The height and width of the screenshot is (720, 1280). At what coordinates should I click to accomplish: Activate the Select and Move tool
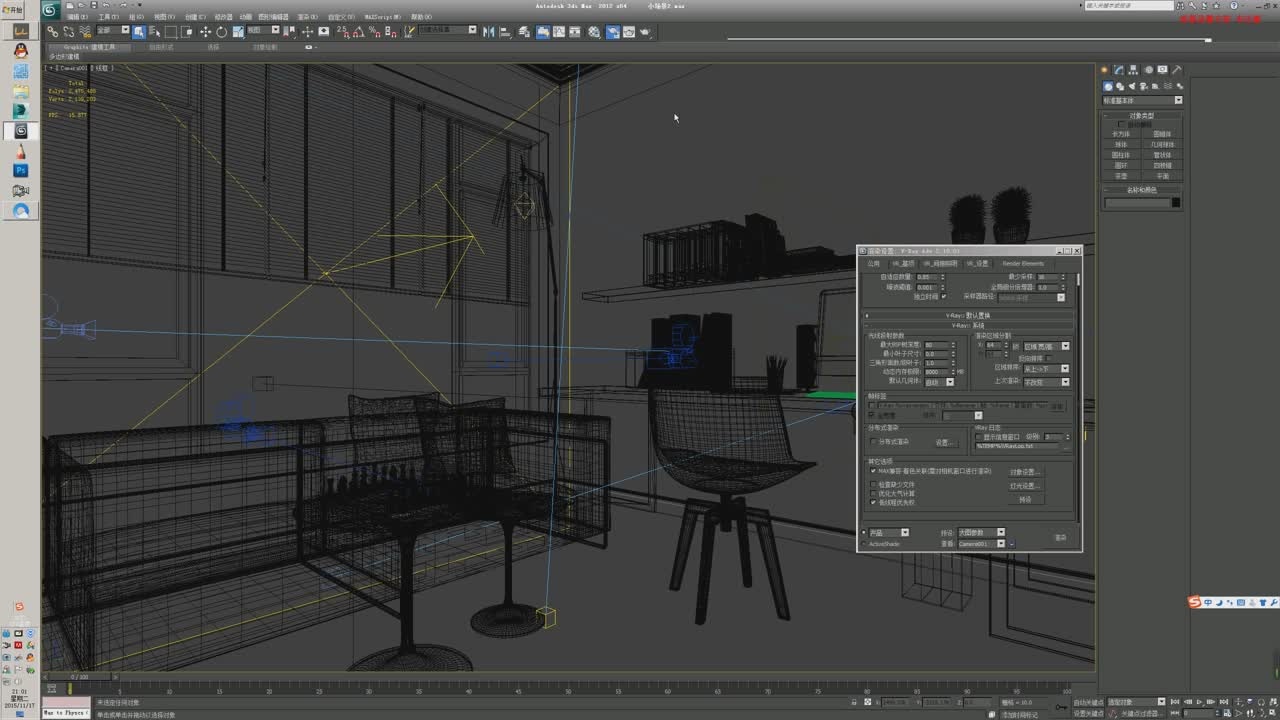(x=205, y=31)
